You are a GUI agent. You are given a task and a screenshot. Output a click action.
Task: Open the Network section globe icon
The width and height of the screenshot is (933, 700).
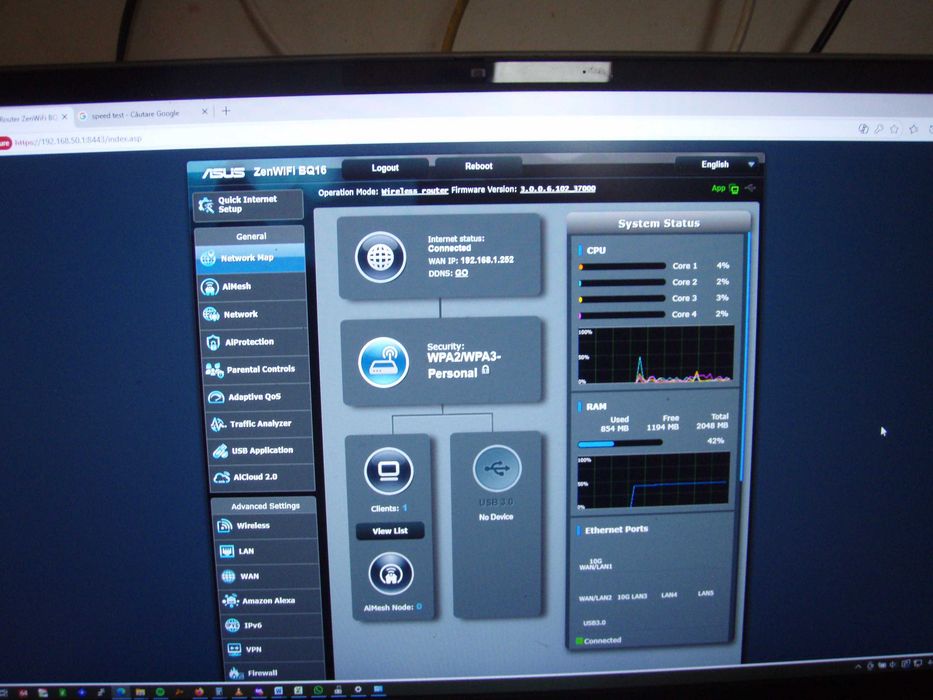pos(211,314)
